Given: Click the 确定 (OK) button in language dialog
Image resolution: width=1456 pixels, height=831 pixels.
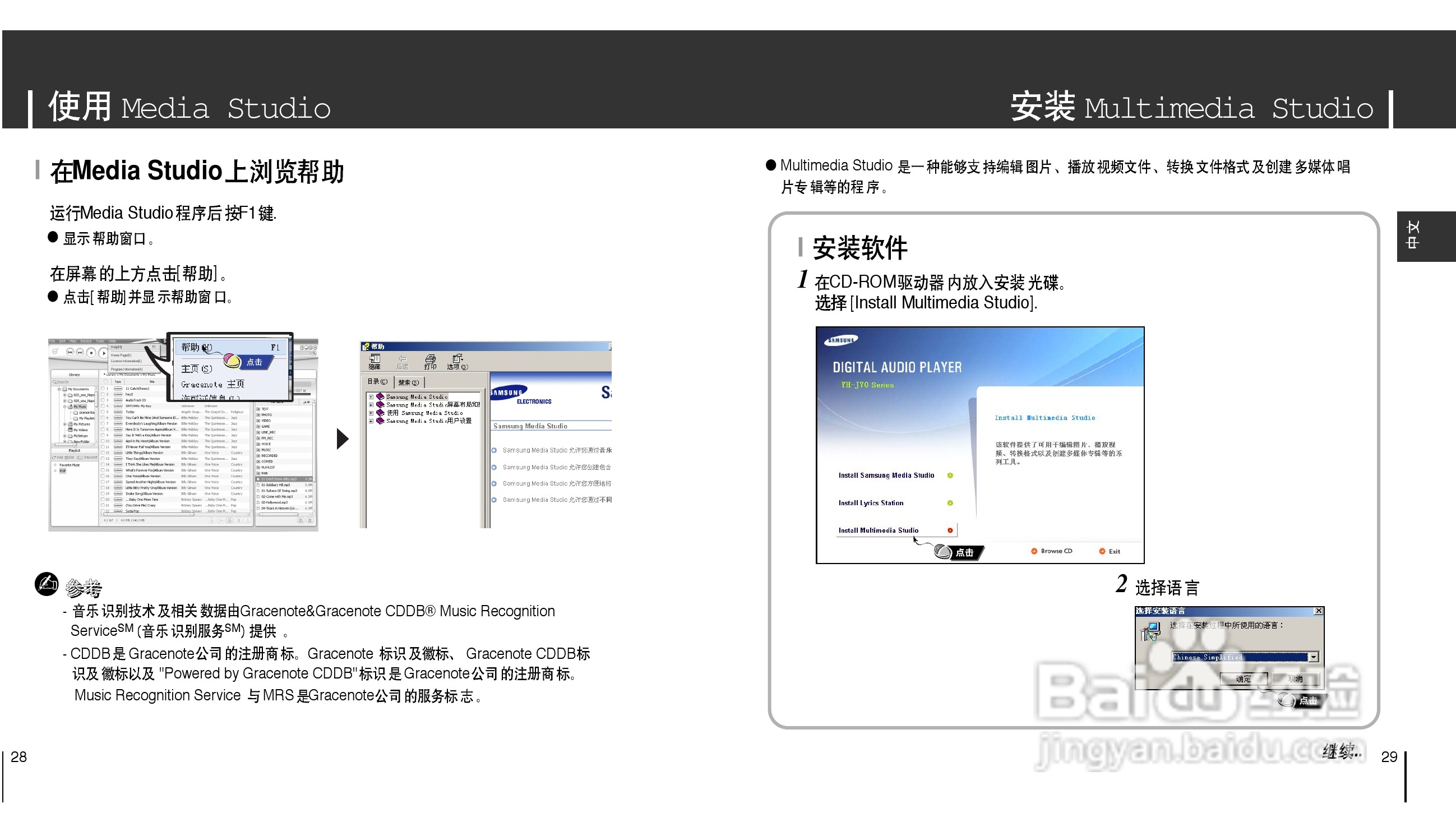Looking at the screenshot, I should (1243, 678).
